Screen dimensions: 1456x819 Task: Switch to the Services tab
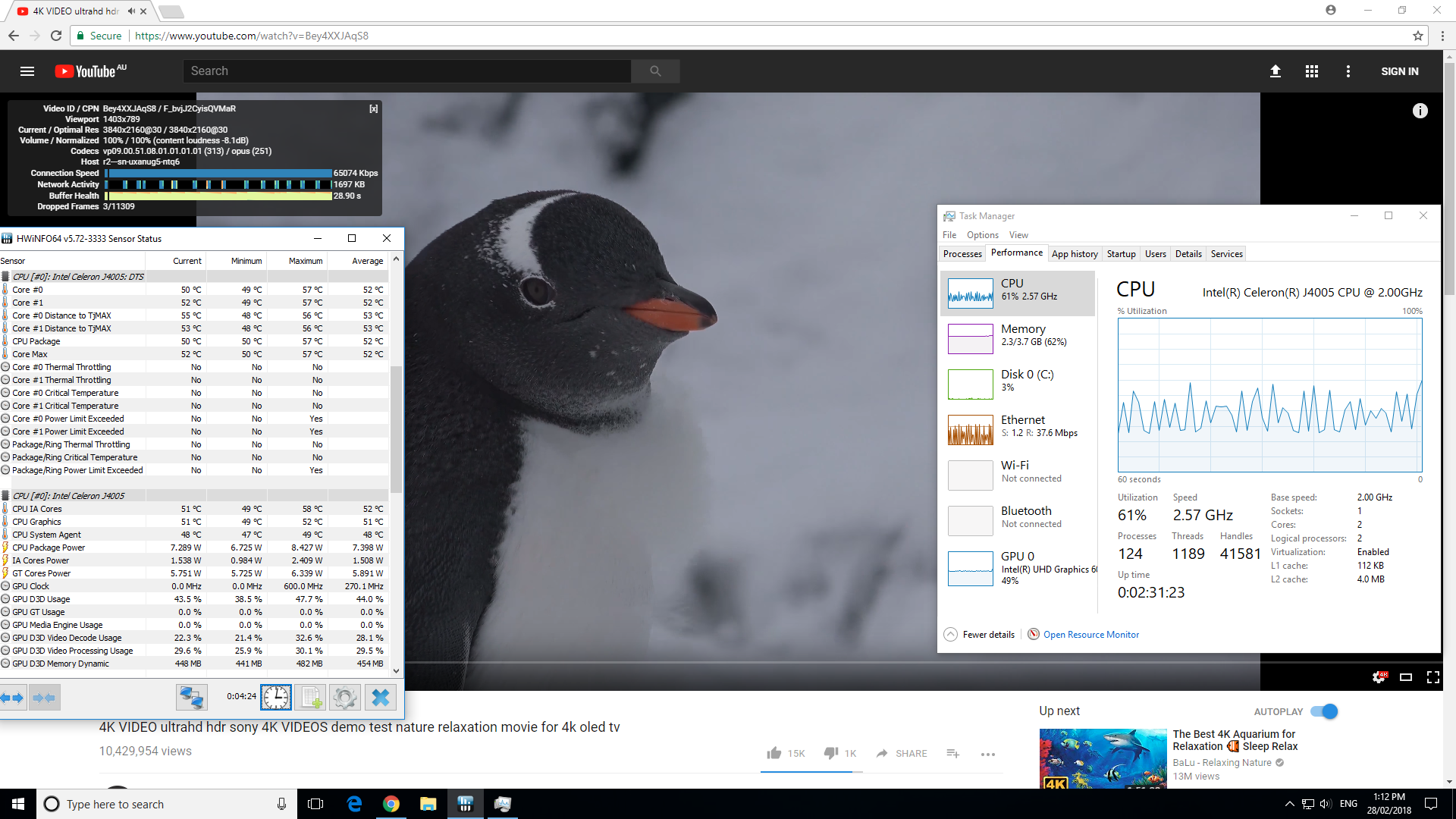coord(1227,254)
